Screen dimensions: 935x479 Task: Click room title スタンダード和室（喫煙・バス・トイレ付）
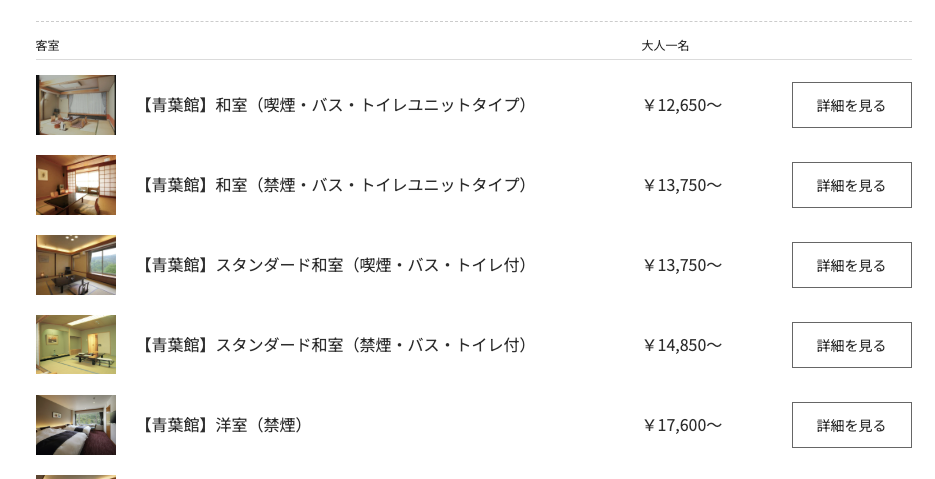click(x=333, y=265)
